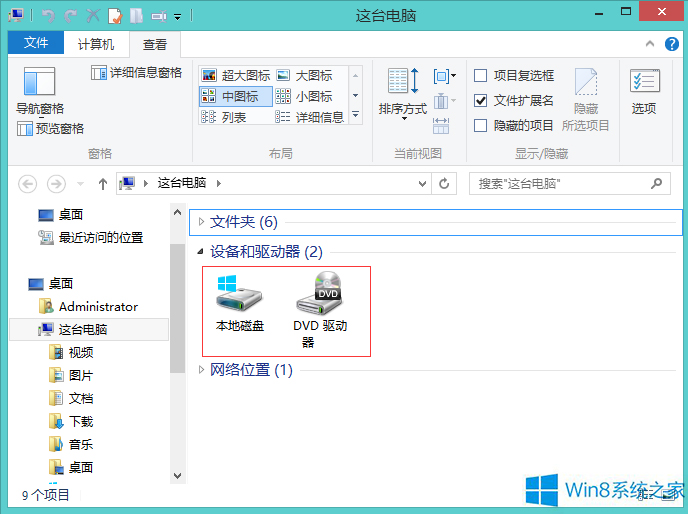Open the Downloads (下载) folder
The height and width of the screenshot is (514, 688).
click(x=71, y=422)
